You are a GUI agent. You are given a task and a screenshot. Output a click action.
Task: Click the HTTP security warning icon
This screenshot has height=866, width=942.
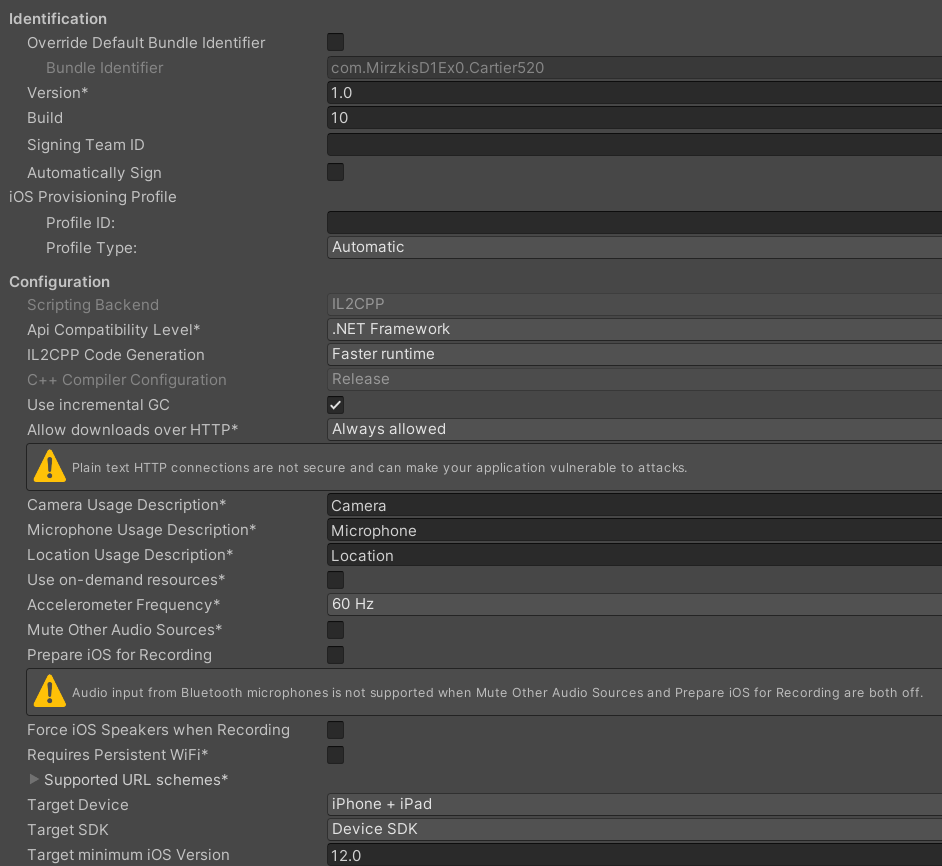49,467
